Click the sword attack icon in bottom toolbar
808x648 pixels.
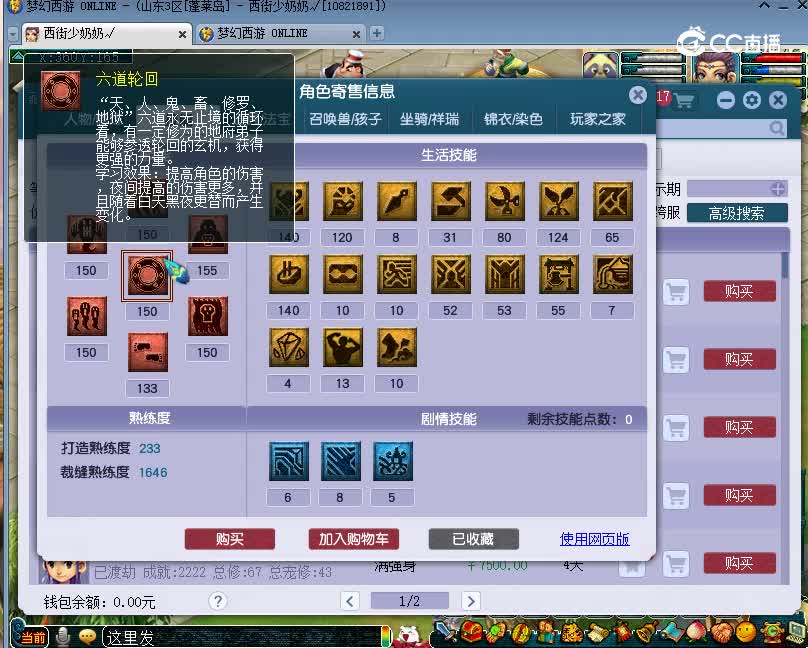pos(444,633)
